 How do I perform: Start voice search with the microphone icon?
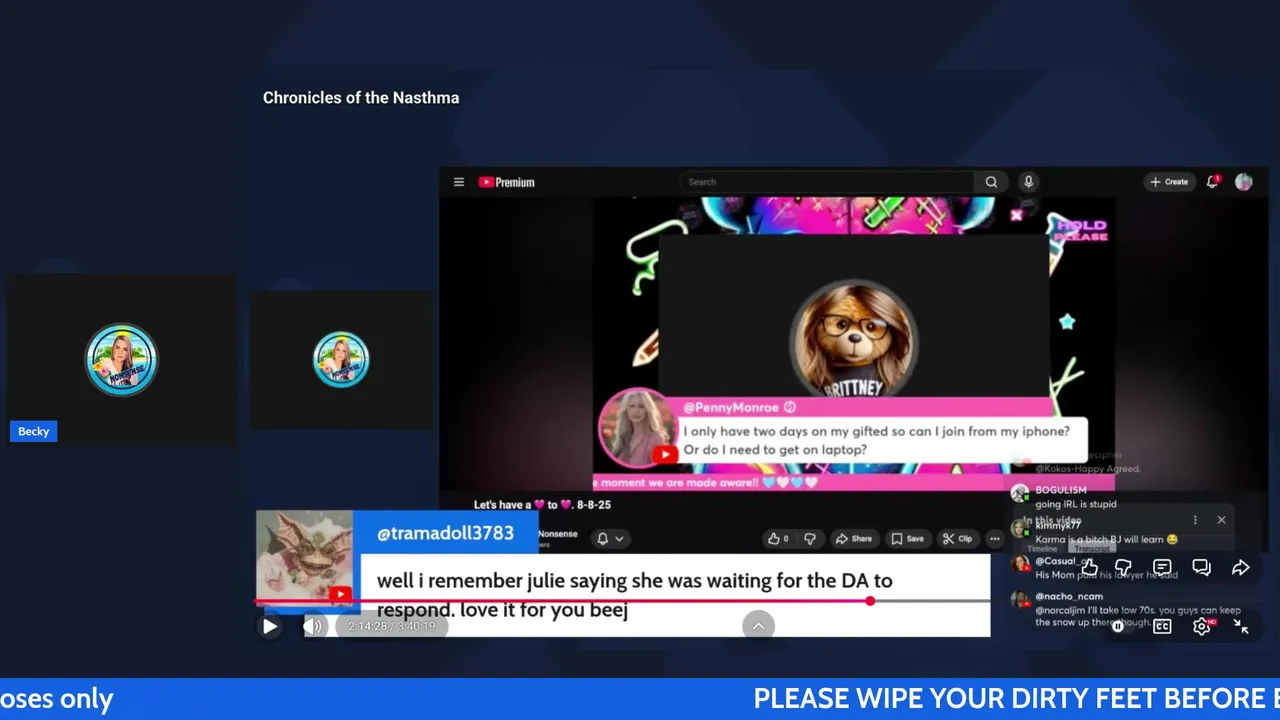pos(1028,182)
